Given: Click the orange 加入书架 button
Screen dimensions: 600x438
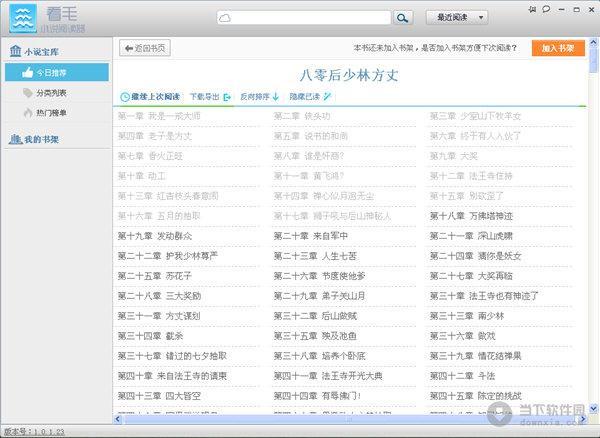Looking at the screenshot, I should [x=558, y=48].
